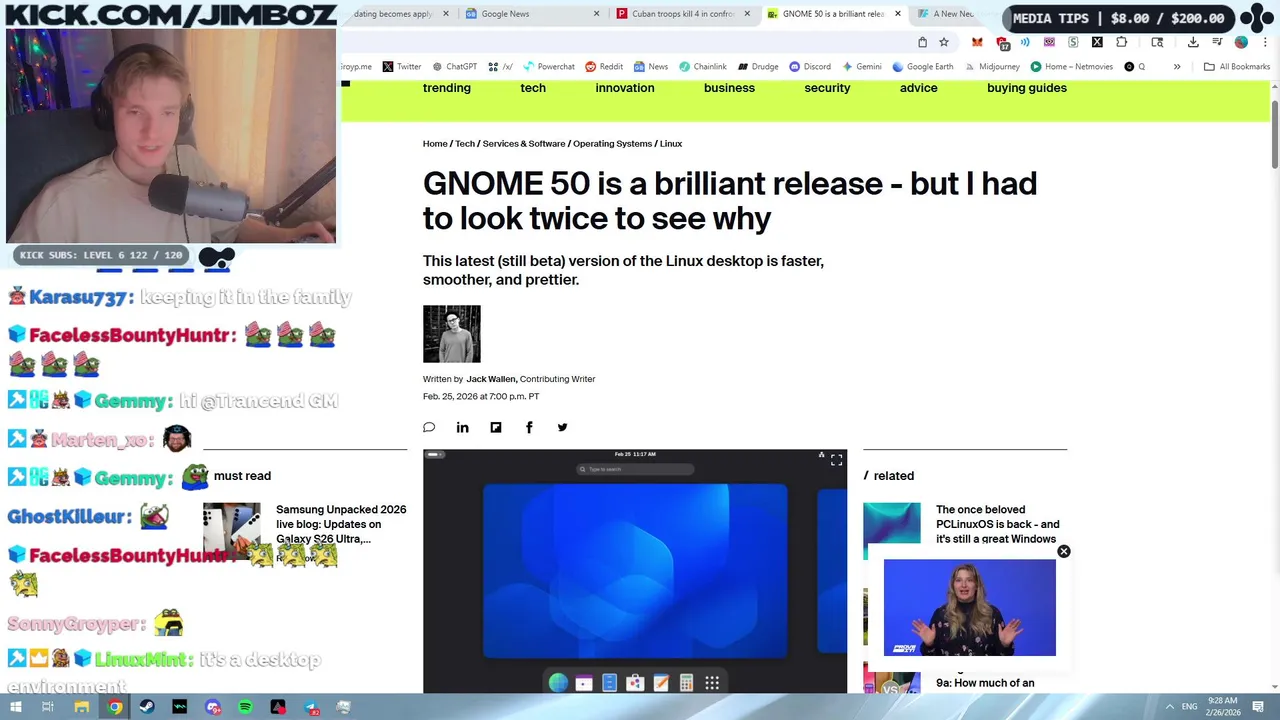Open the security section in site nav
The image size is (1280, 720).
click(x=827, y=88)
